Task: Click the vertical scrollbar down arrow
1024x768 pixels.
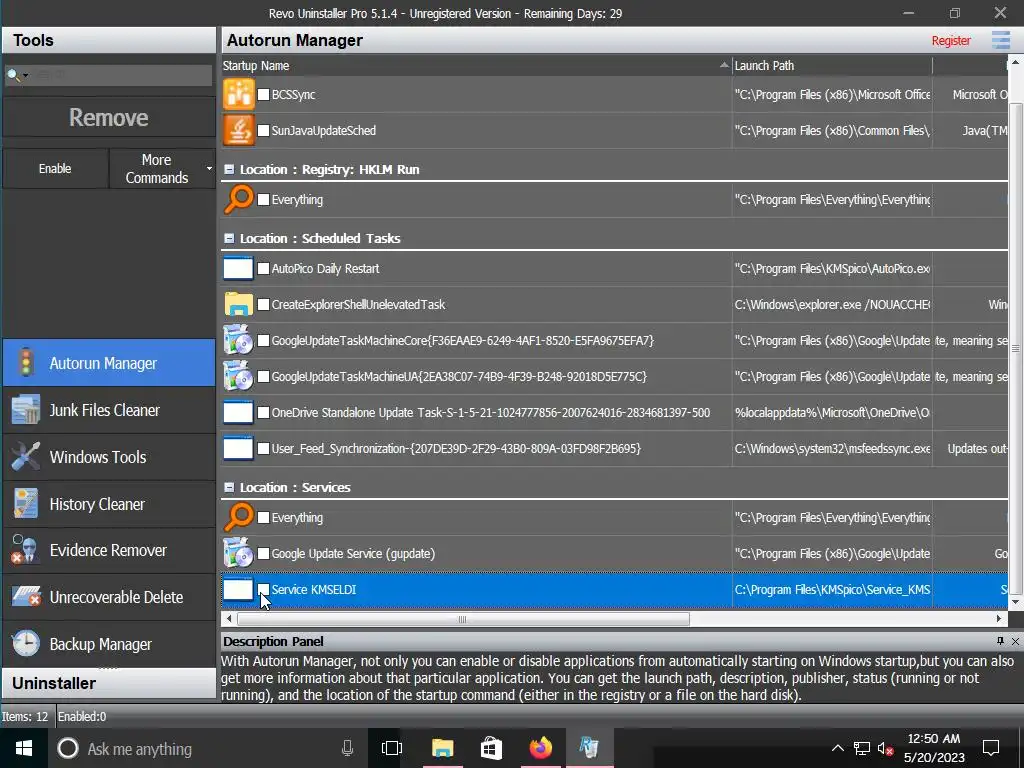Action: [1016, 602]
